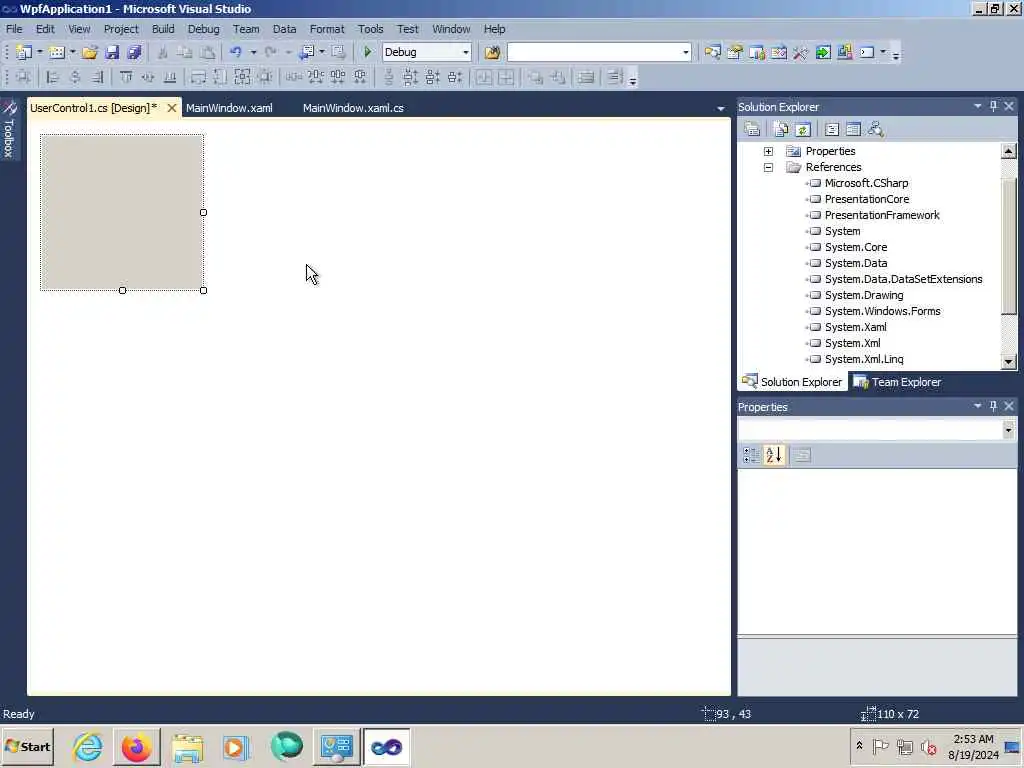Click the Find in Files icon
This screenshot has height=768, width=1024.
pyautogui.click(x=492, y=52)
